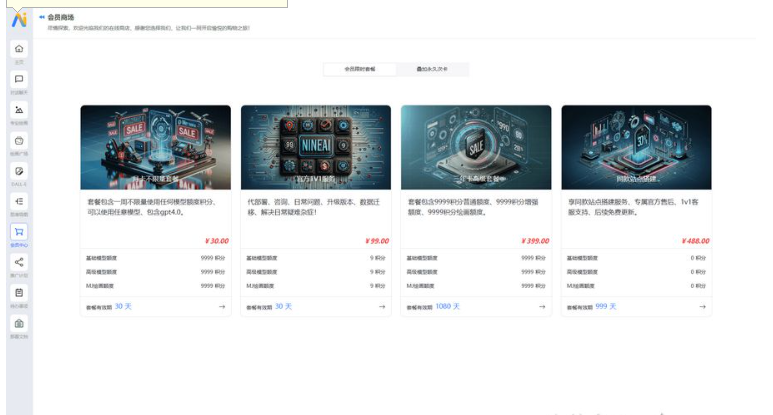Click the basic model quota row on ¥488.00 card
Viewport: 773px width, 415px height.
pyautogui.click(x=636, y=258)
